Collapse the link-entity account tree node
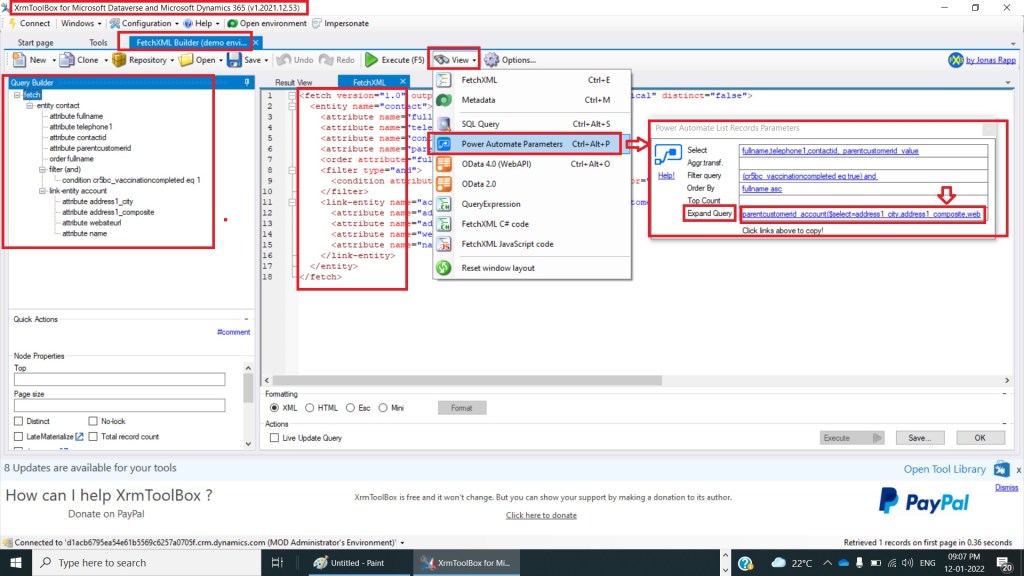 [x=41, y=191]
